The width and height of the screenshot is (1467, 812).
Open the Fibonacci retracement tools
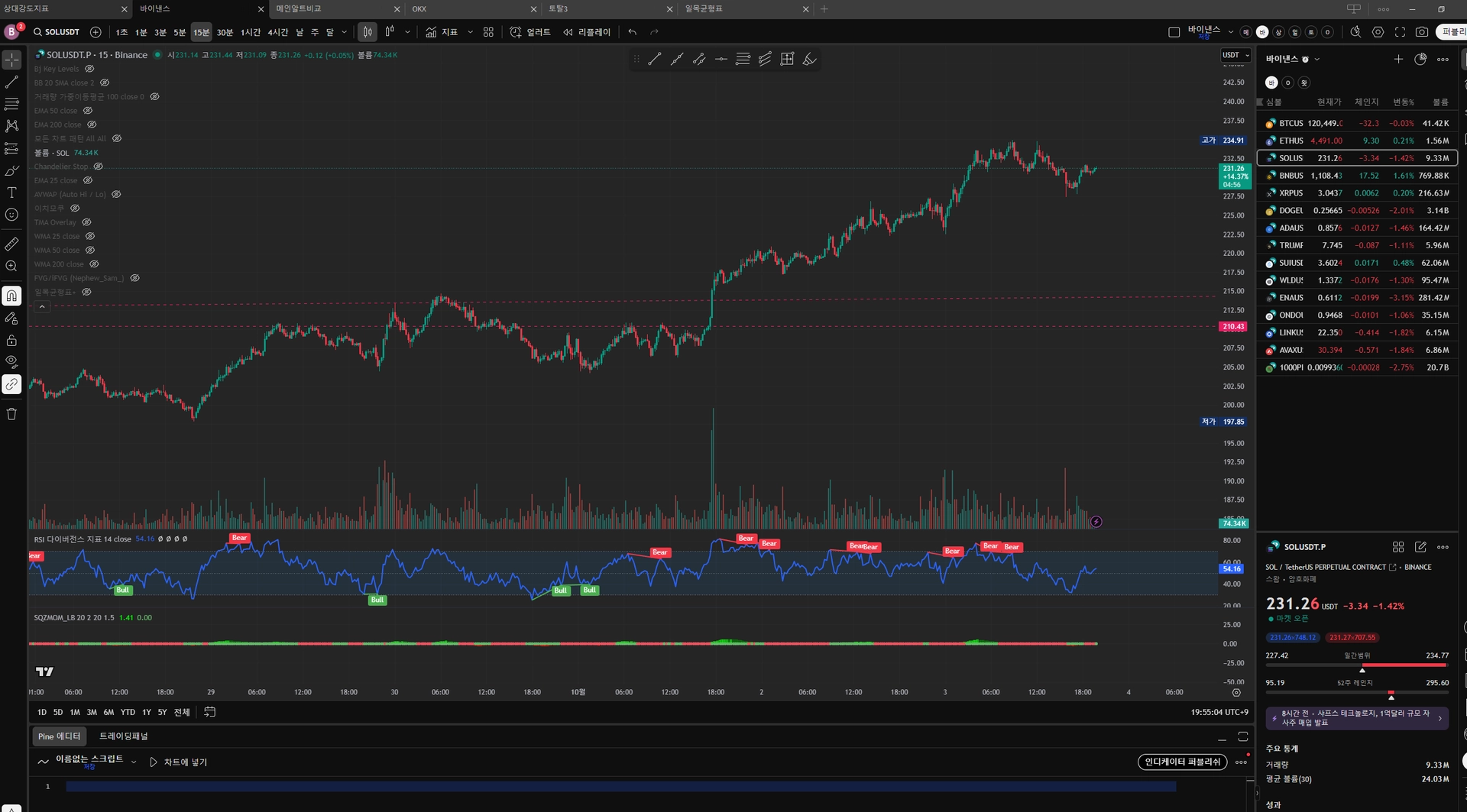pyautogui.click(x=12, y=104)
